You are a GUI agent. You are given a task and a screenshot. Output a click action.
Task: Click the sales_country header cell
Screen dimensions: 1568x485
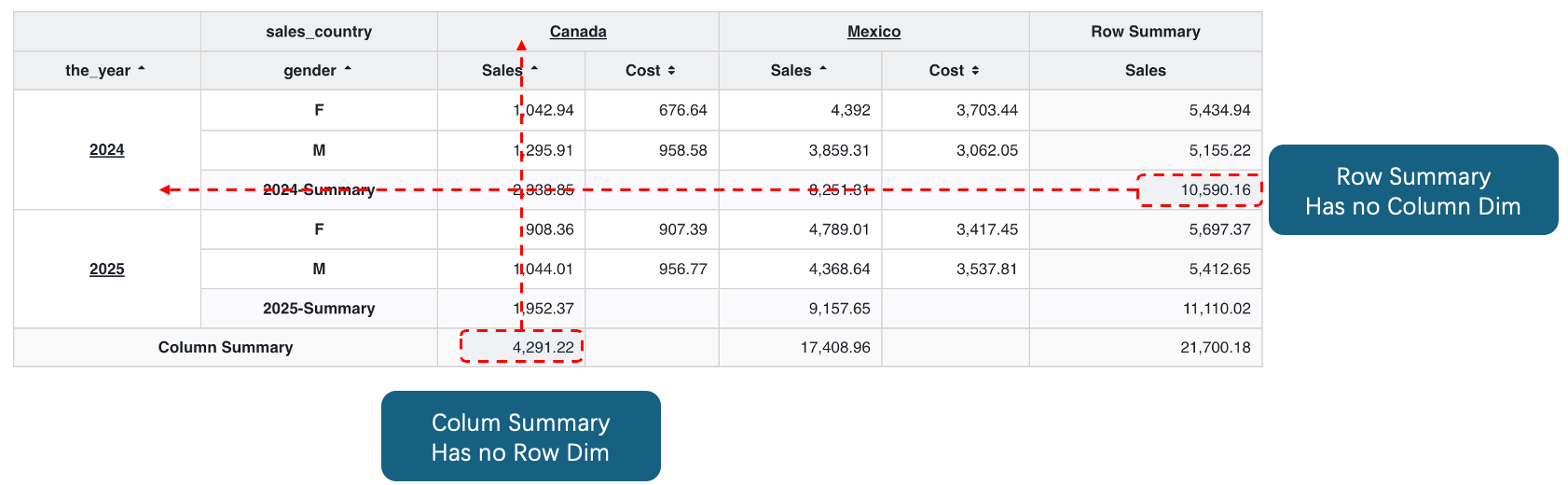click(319, 32)
